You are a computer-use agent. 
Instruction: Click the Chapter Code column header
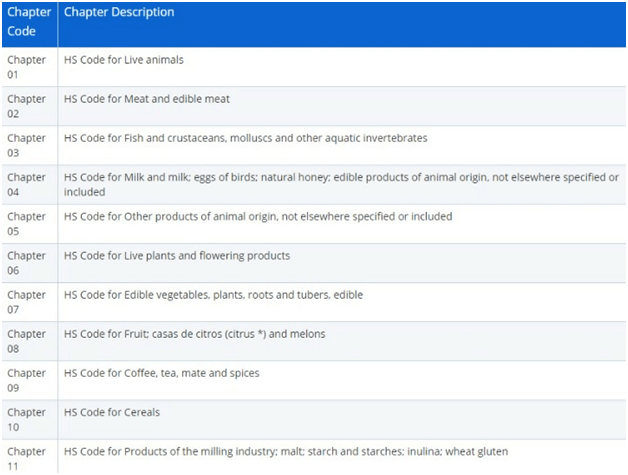27,21
